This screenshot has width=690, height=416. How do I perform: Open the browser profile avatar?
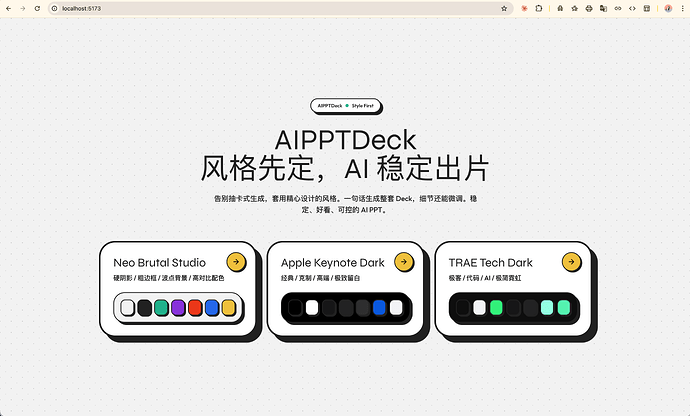click(667, 8)
